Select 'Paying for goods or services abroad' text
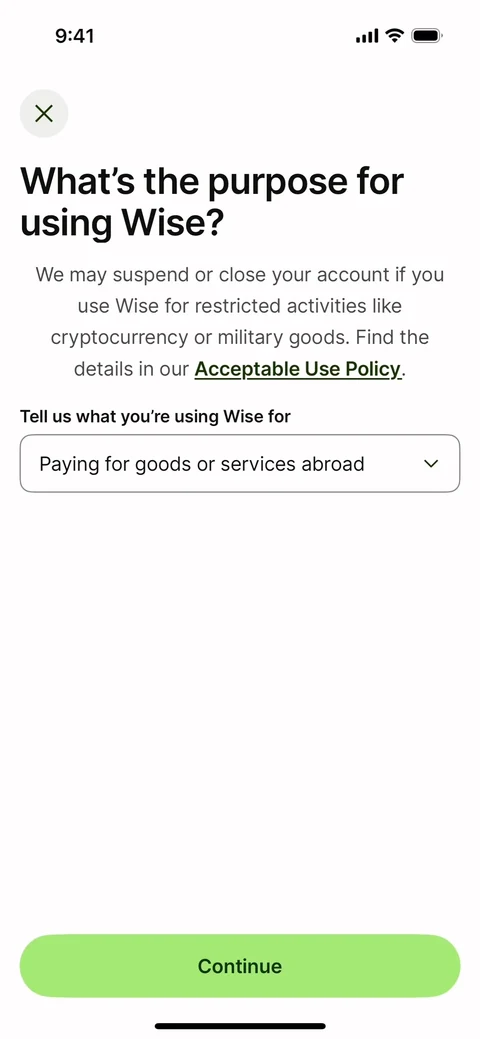Viewport: 480px width, 1039px height. 202,464
